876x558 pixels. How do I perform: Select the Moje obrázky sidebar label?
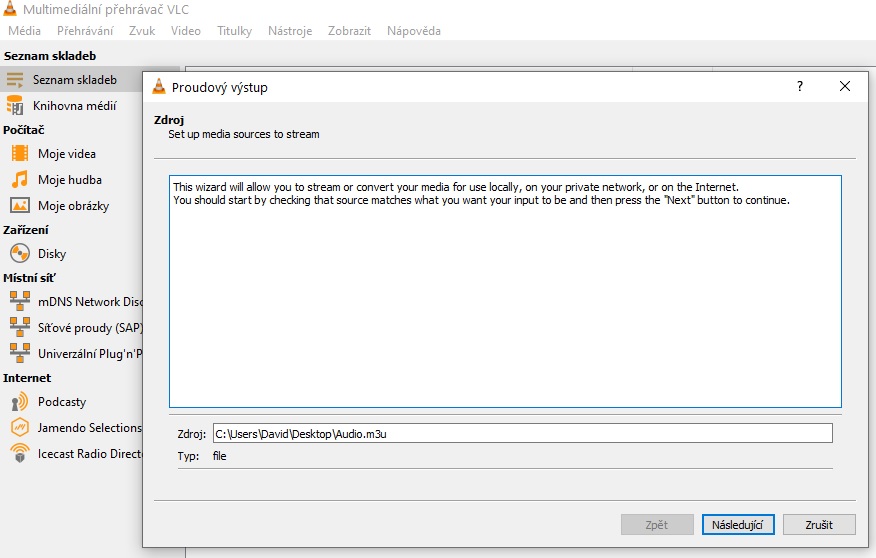click(x=74, y=206)
